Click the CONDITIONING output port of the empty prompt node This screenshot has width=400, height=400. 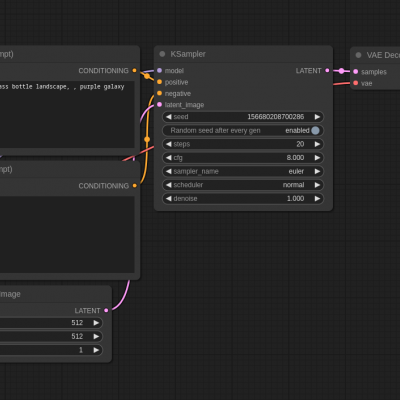(x=134, y=186)
